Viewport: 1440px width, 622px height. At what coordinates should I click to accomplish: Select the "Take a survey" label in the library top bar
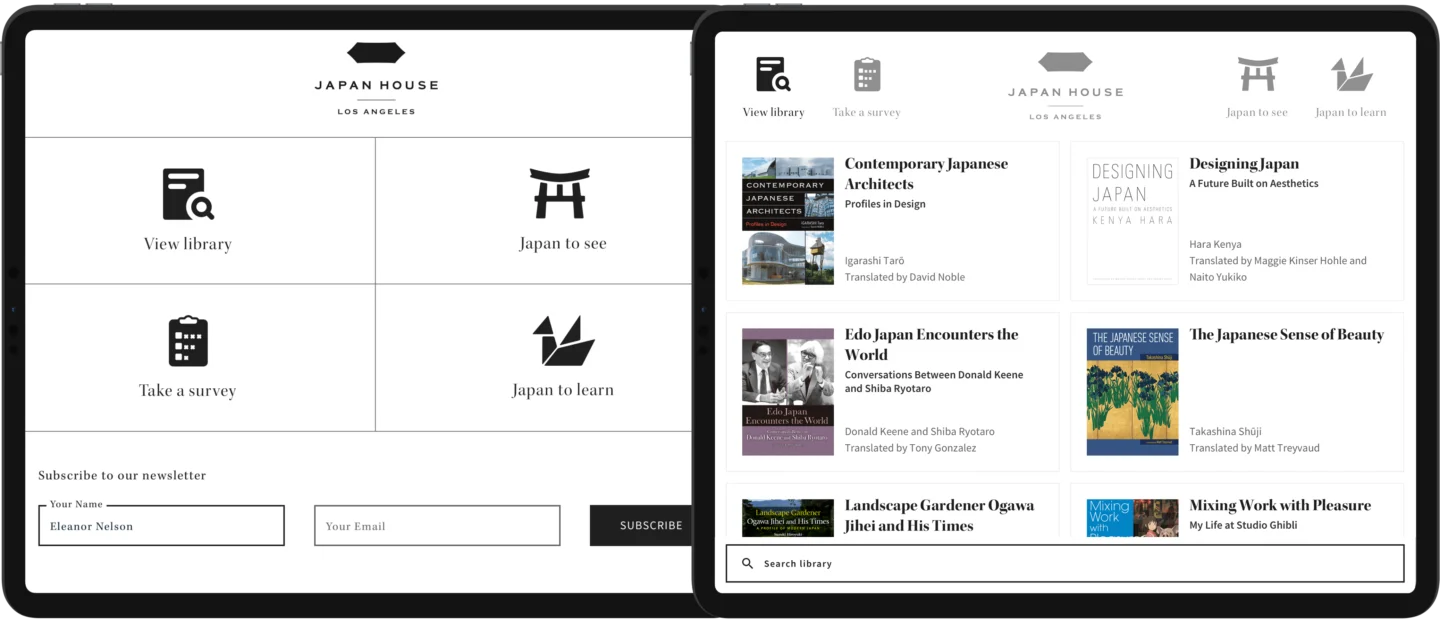[867, 113]
